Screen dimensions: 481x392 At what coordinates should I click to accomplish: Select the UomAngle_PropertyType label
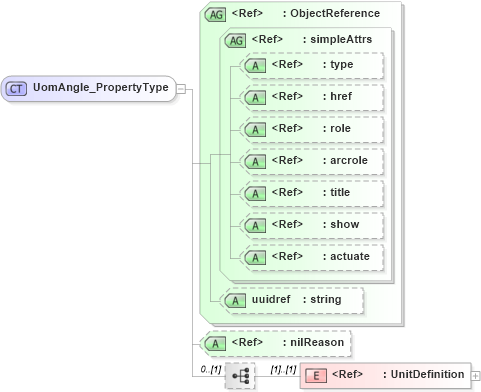(101, 87)
